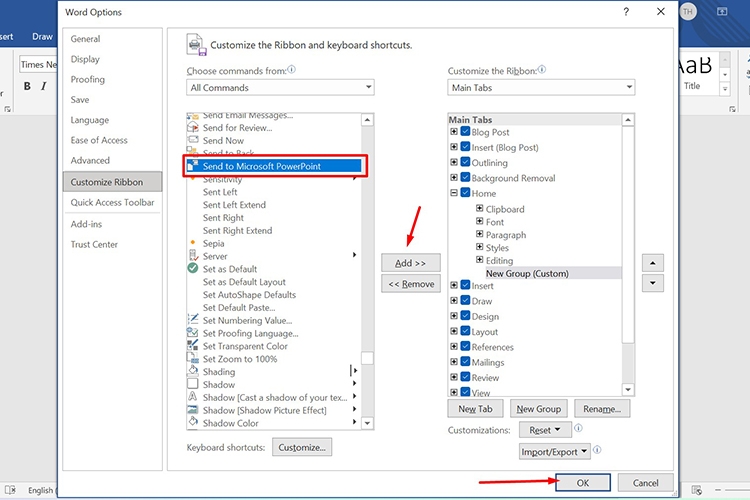Screen dimensions: 750x500
Task: Move selected item down with arrow button
Action: tap(652, 283)
